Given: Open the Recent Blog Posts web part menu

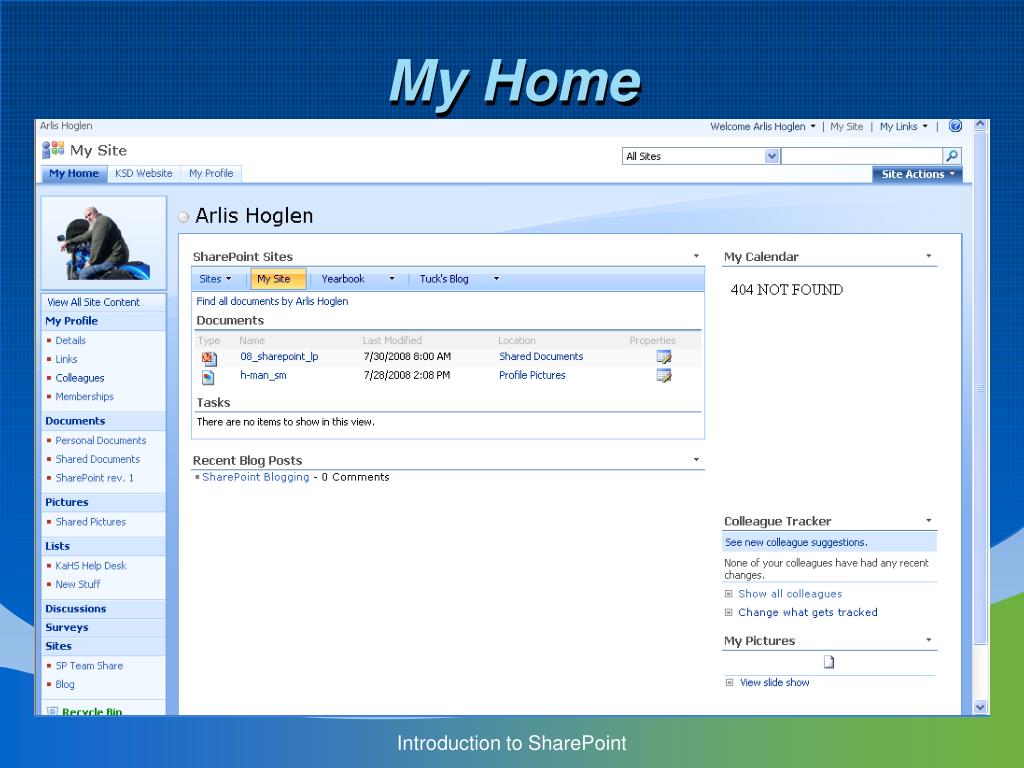Looking at the screenshot, I should tap(696, 460).
